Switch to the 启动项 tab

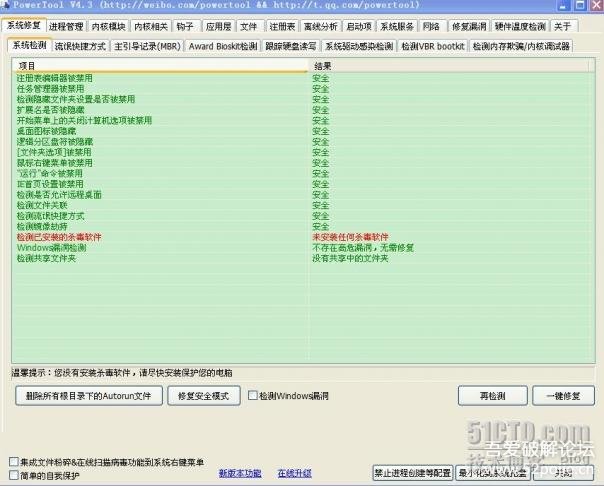359,26
